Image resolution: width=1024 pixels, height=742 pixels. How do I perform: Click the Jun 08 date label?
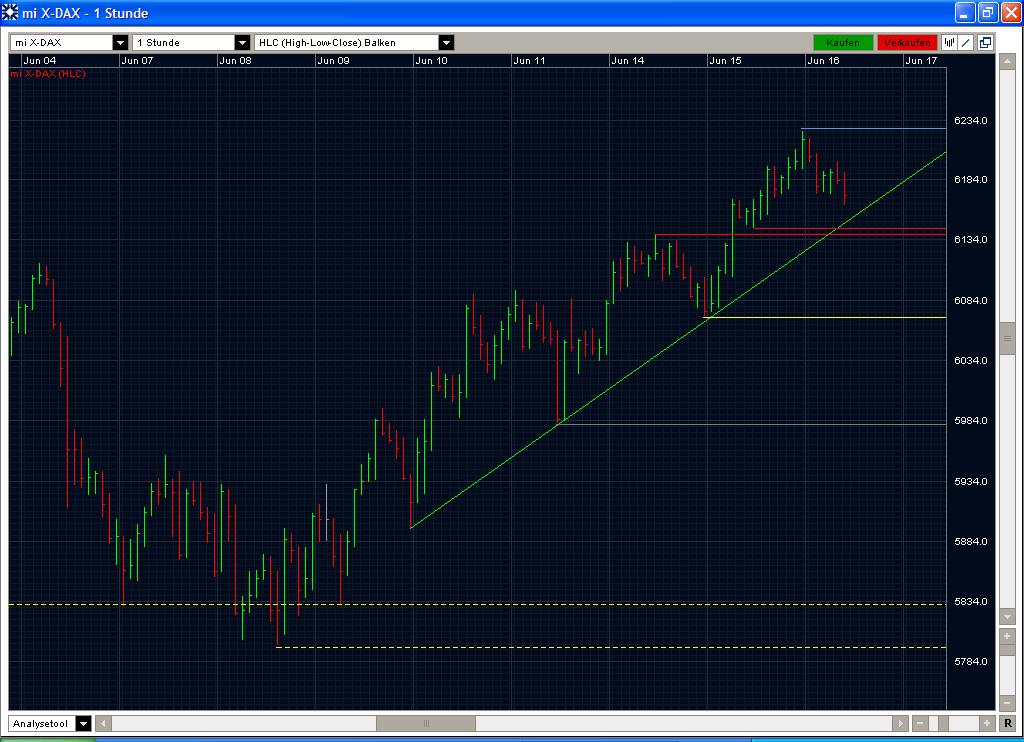pos(235,61)
